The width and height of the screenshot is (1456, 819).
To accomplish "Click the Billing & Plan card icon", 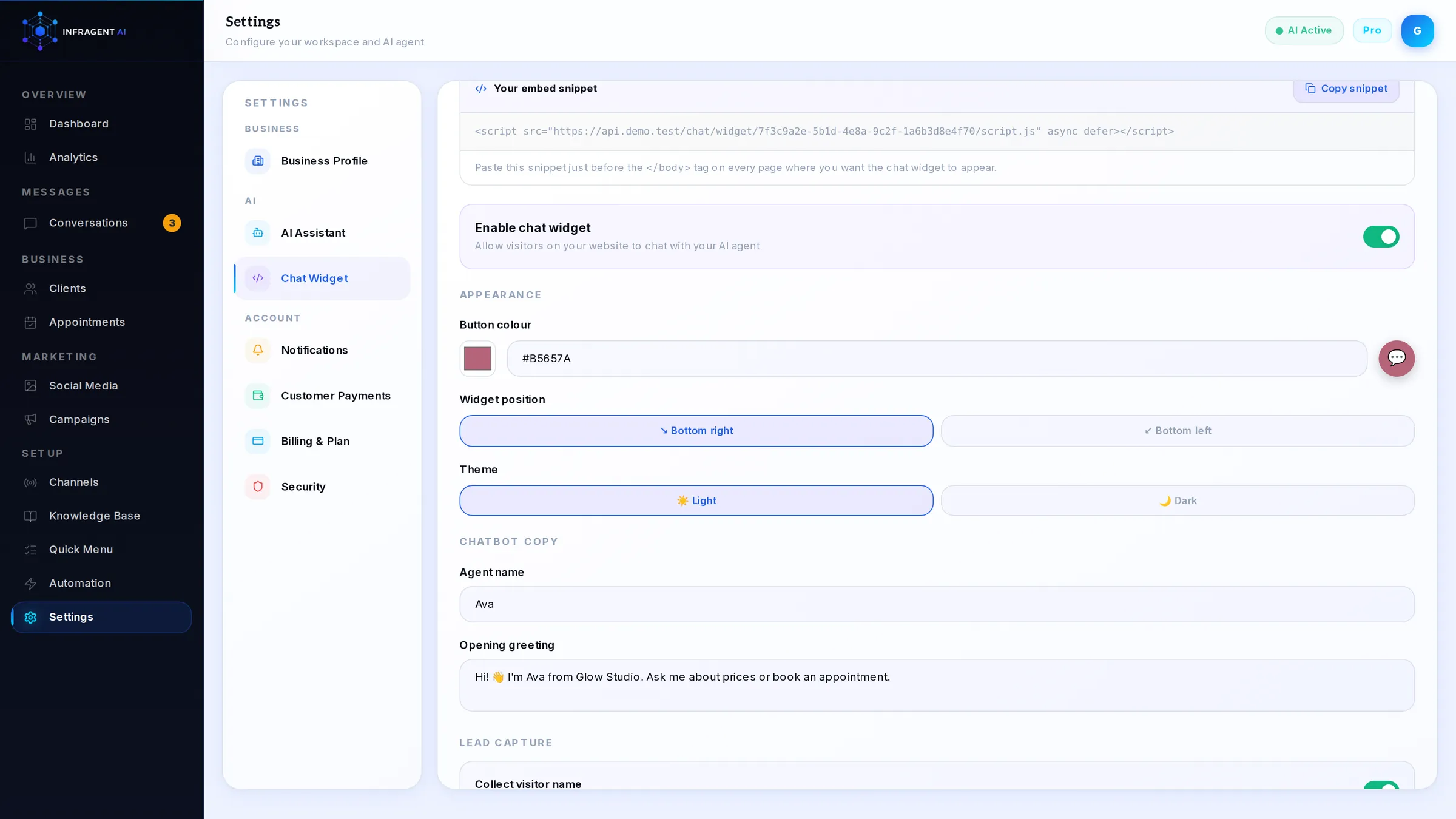I will click(x=258, y=441).
